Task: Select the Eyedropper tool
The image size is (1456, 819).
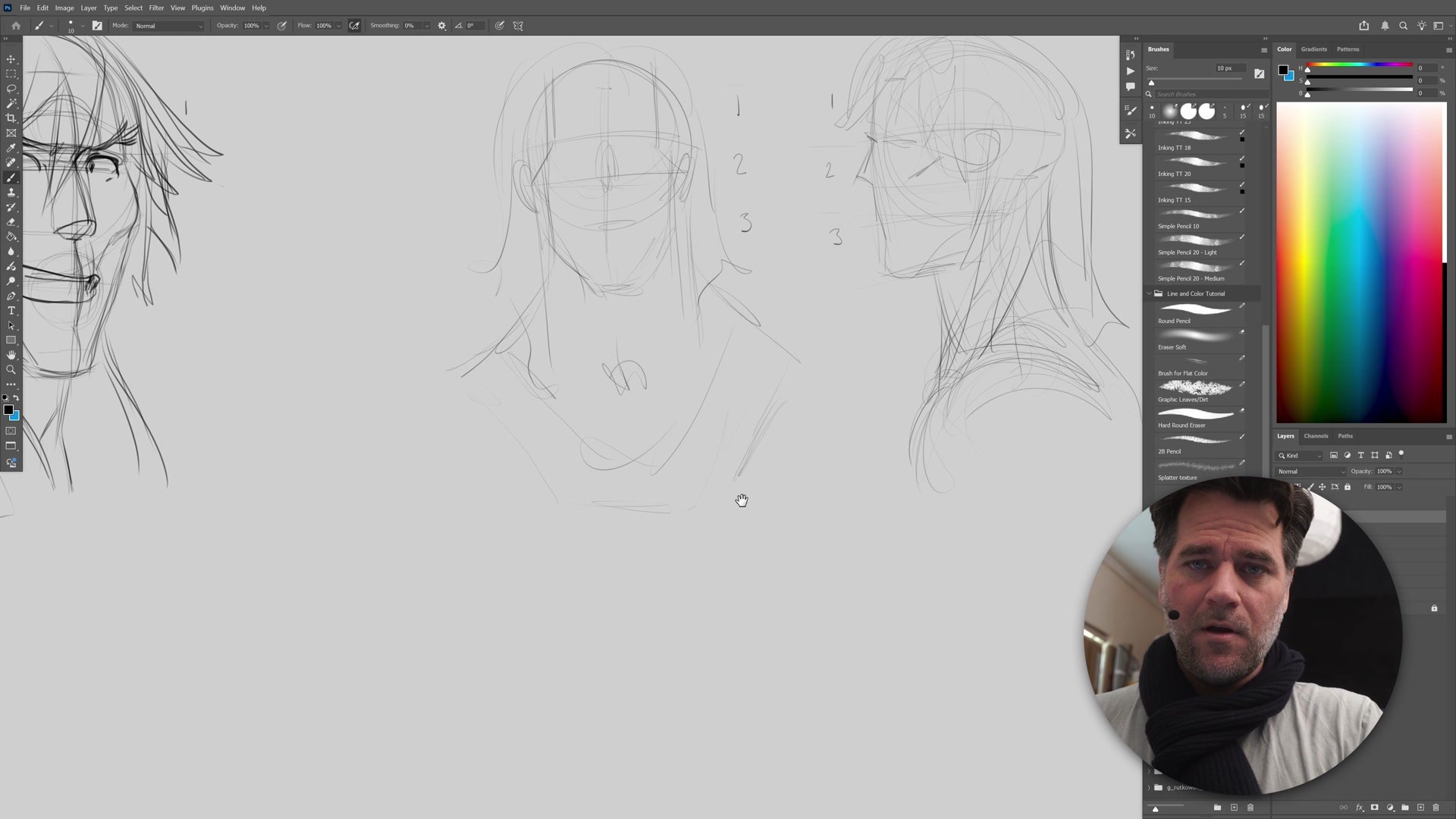Action: (11, 148)
